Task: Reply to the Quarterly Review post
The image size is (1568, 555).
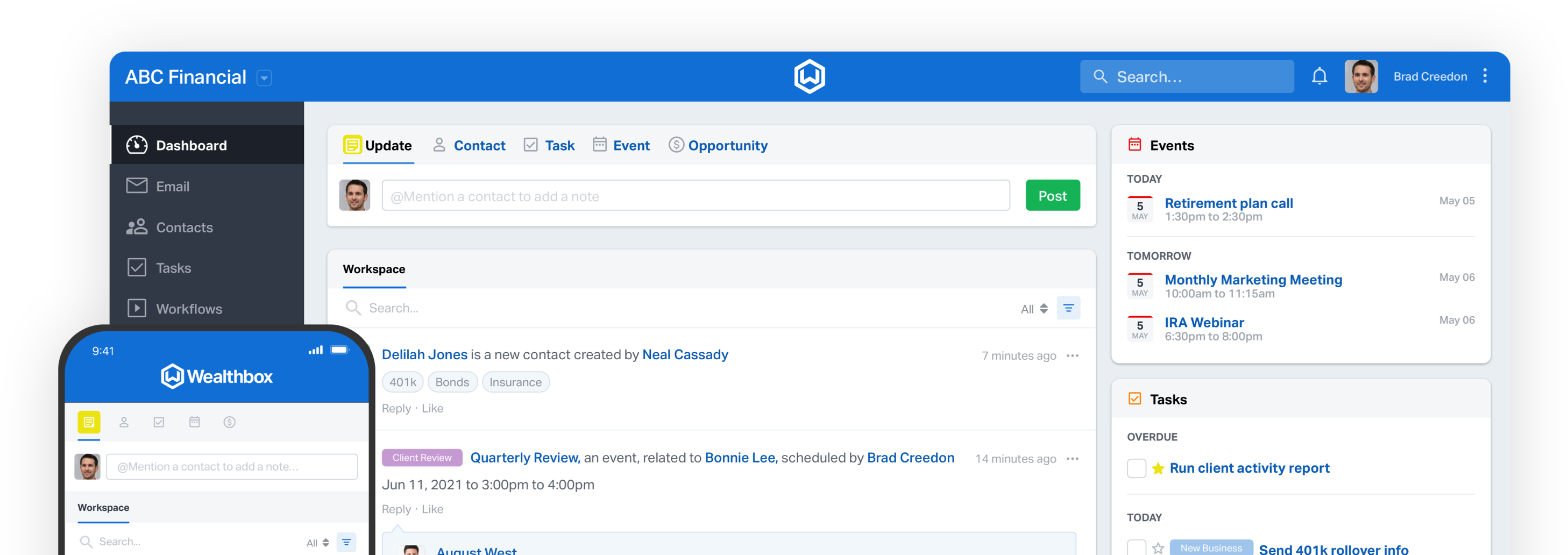Action: tap(396, 509)
